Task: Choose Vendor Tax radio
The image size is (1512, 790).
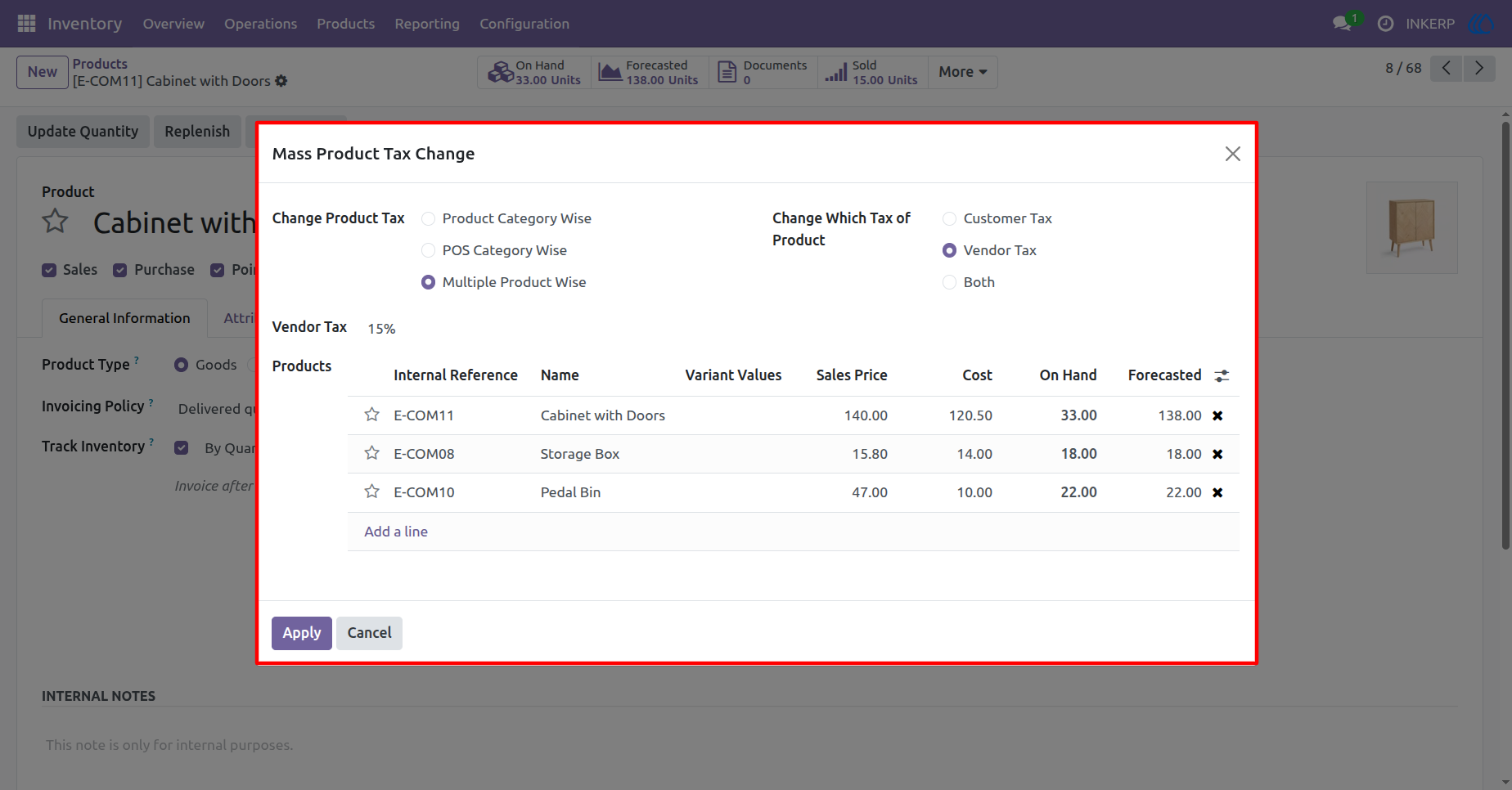Action: tap(949, 250)
